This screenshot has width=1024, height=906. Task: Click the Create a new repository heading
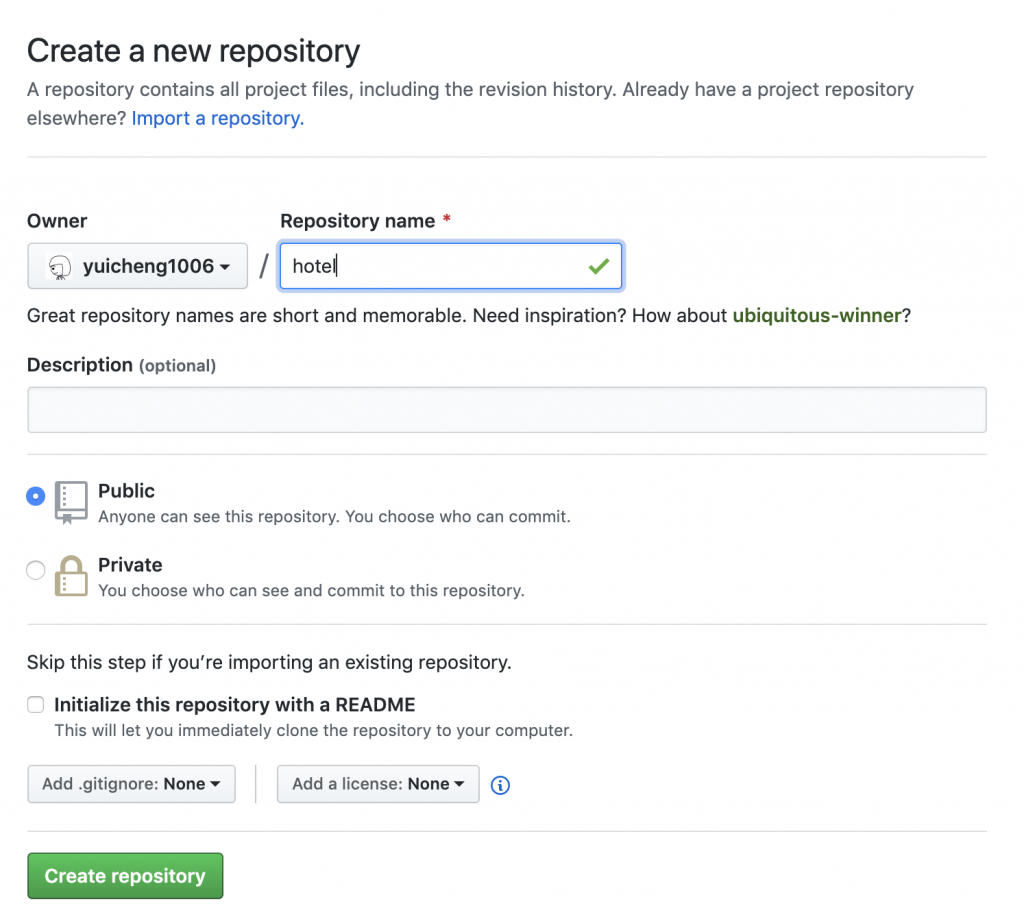click(193, 51)
